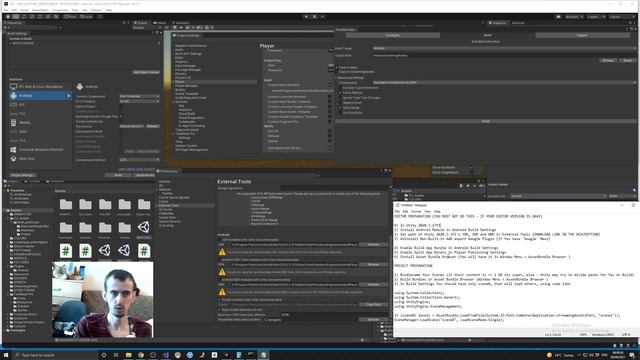Click JDK path warning icon
Screen dimensions: 640x360
[x=222, y=252]
